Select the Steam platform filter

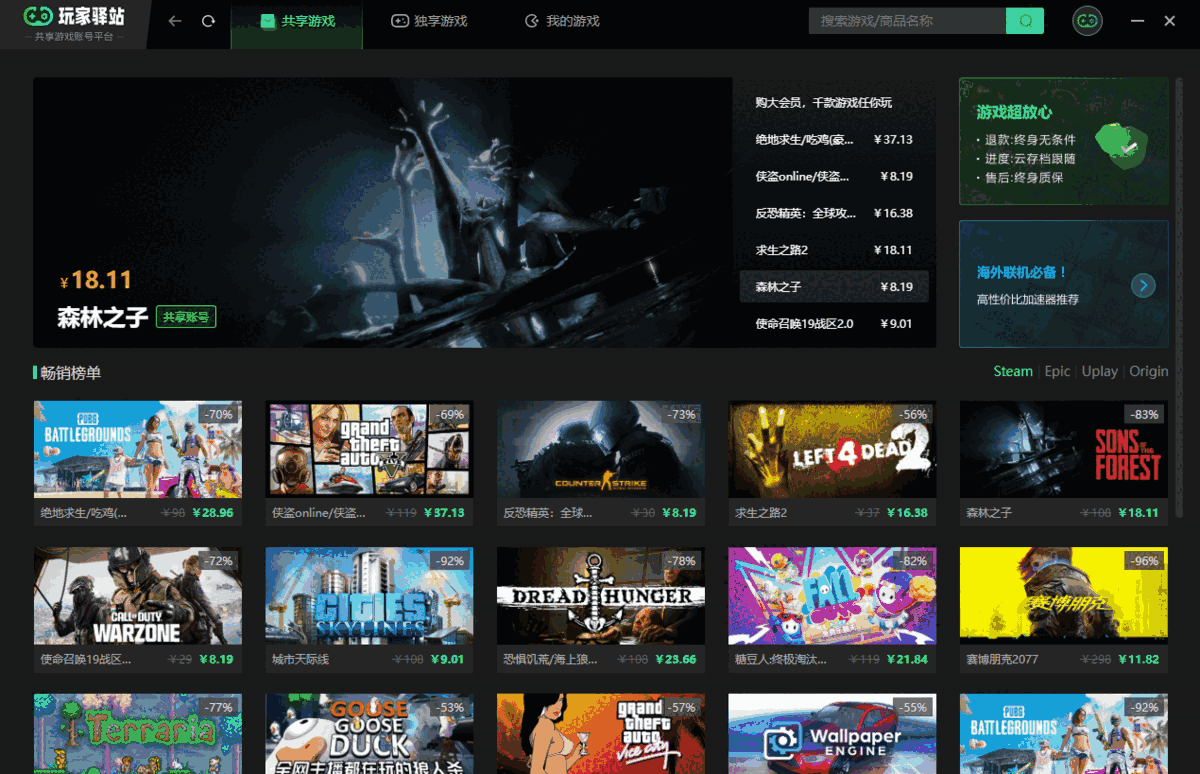[1013, 371]
